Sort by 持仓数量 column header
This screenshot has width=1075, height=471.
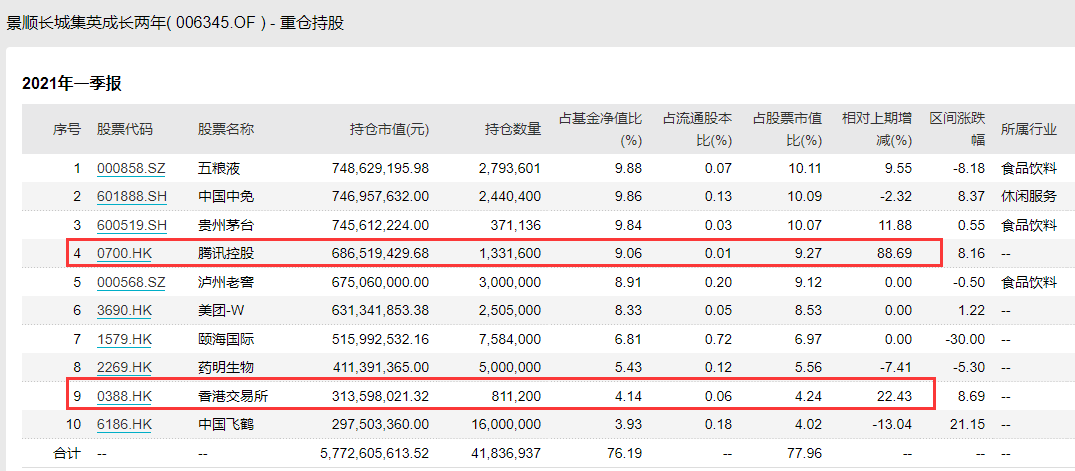click(513, 129)
